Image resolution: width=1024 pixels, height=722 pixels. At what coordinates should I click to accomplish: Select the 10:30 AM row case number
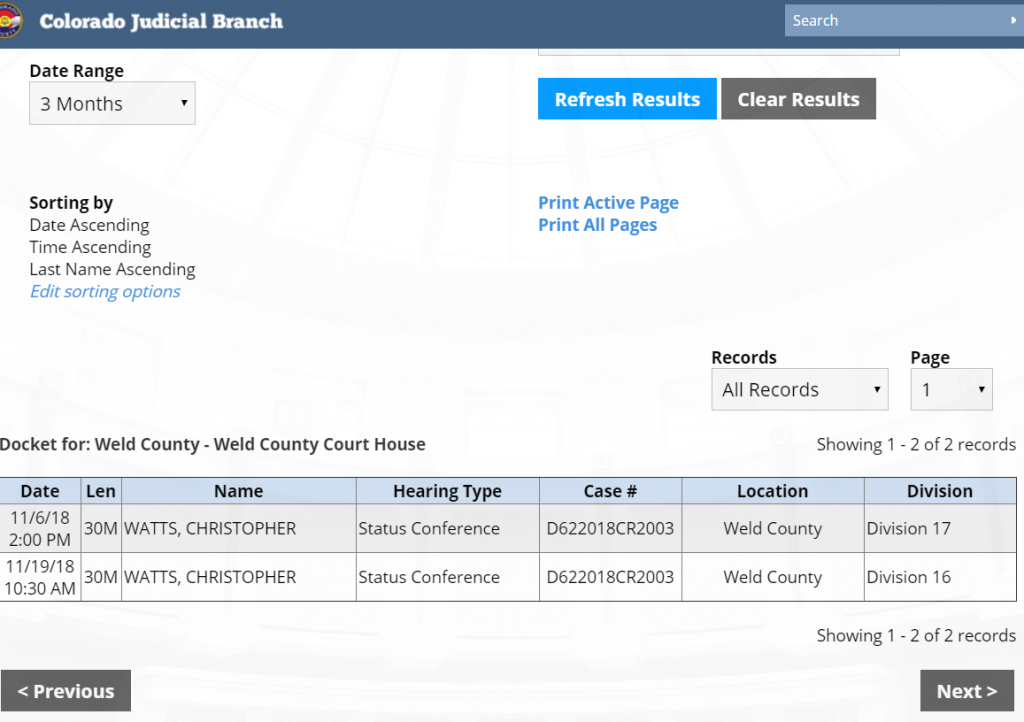pos(610,577)
